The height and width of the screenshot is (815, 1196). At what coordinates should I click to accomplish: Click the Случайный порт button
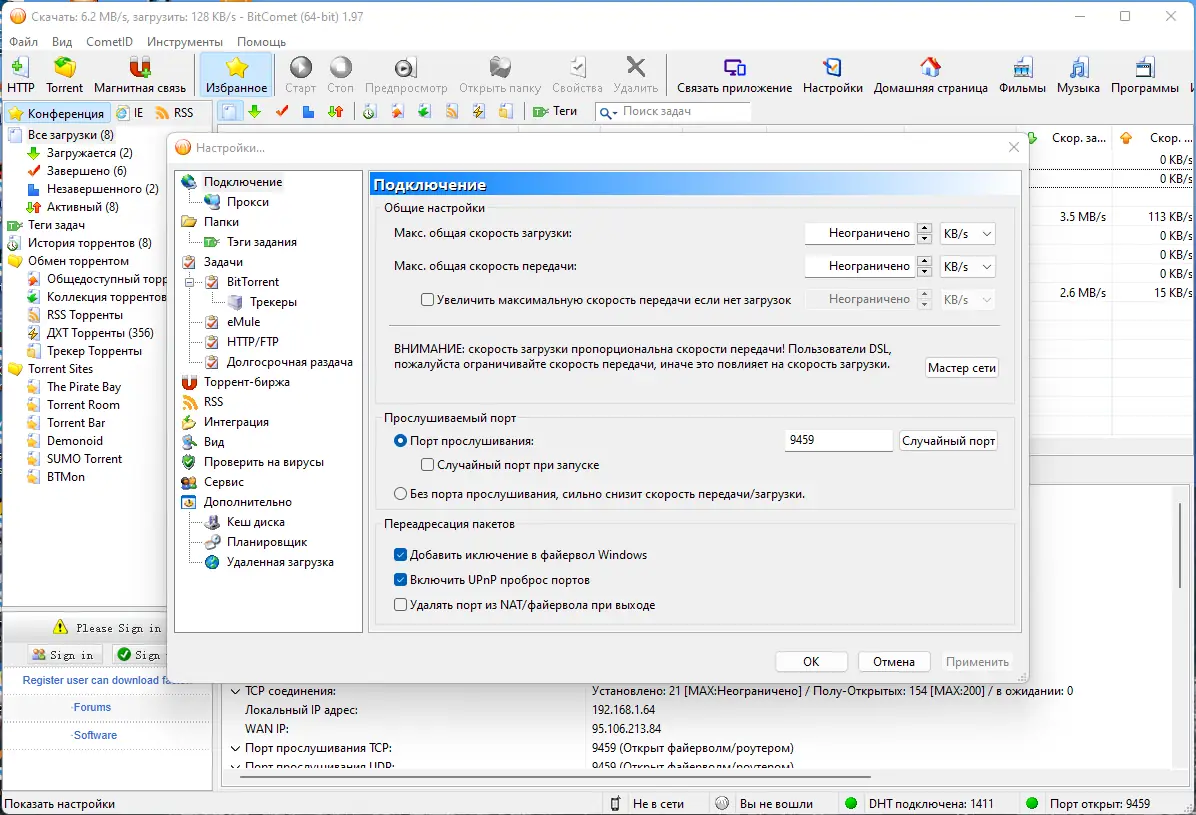click(x=948, y=441)
